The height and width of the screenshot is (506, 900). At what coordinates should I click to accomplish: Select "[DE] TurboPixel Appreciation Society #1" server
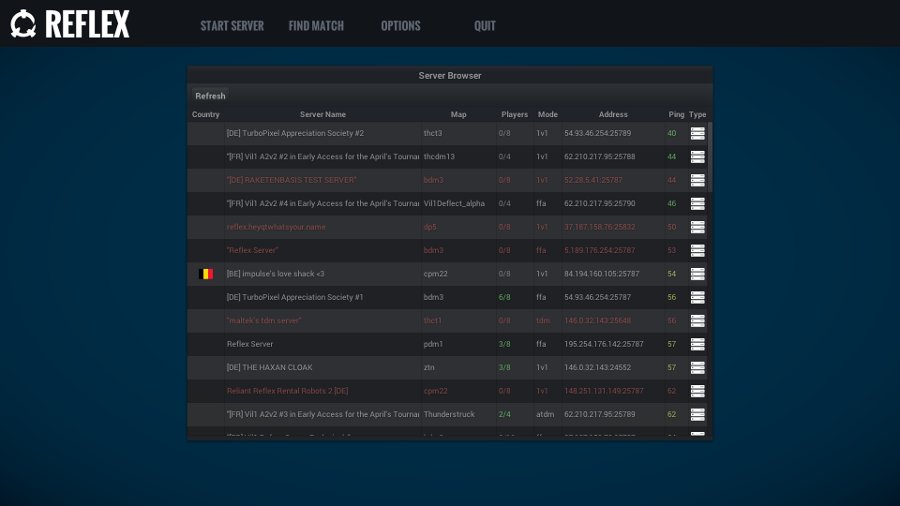pyautogui.click(x=448, y=297)
